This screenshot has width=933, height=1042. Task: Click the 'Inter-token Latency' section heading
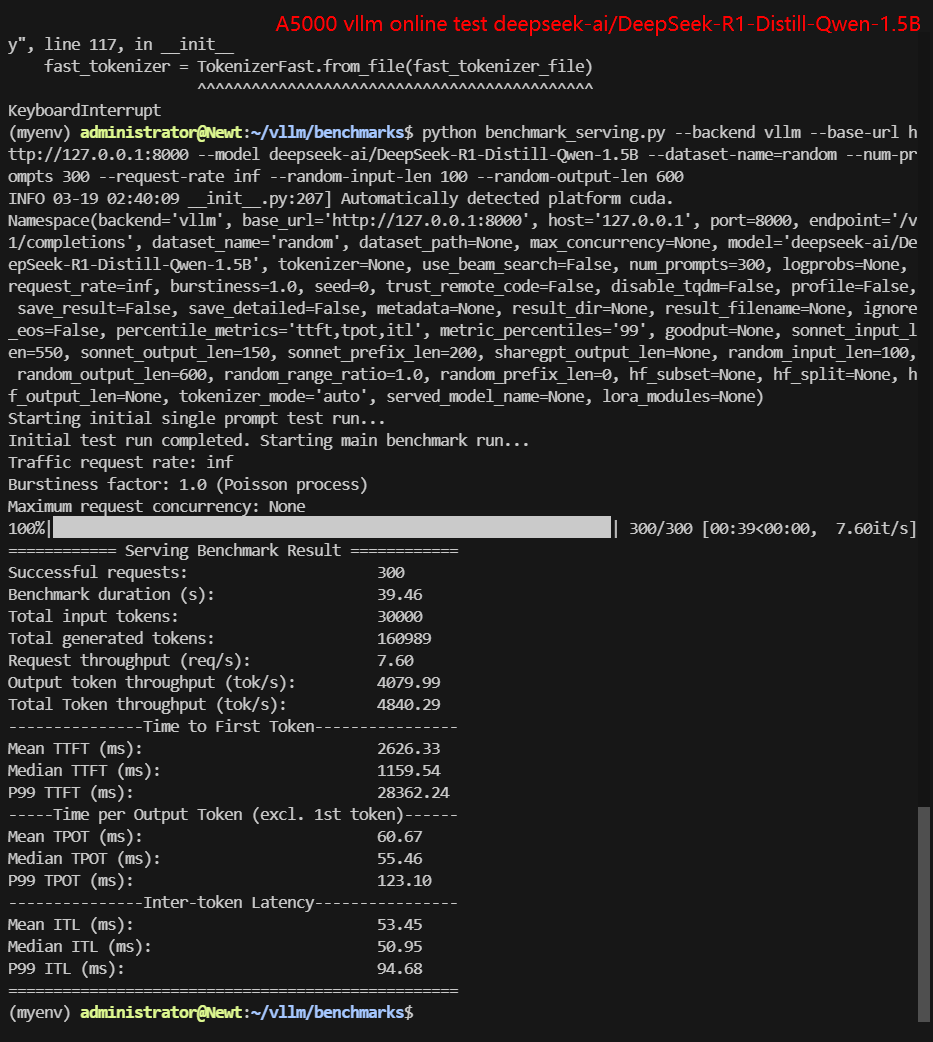click(x=229, y=902)
